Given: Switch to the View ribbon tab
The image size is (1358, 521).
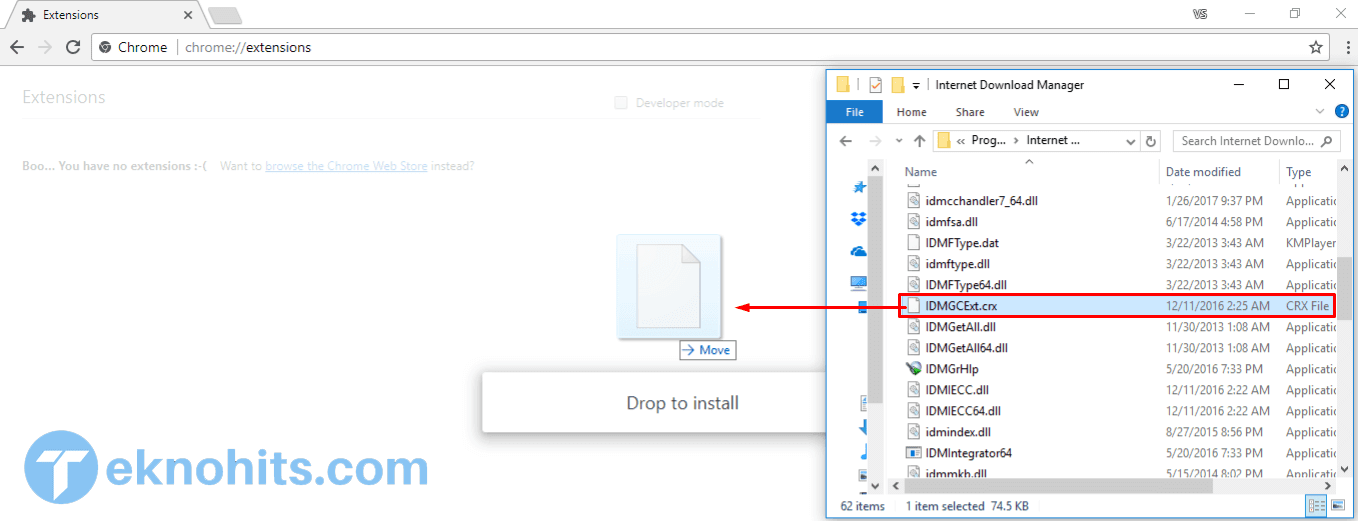Looking at the screenshot, I should tap(1026, 112).
